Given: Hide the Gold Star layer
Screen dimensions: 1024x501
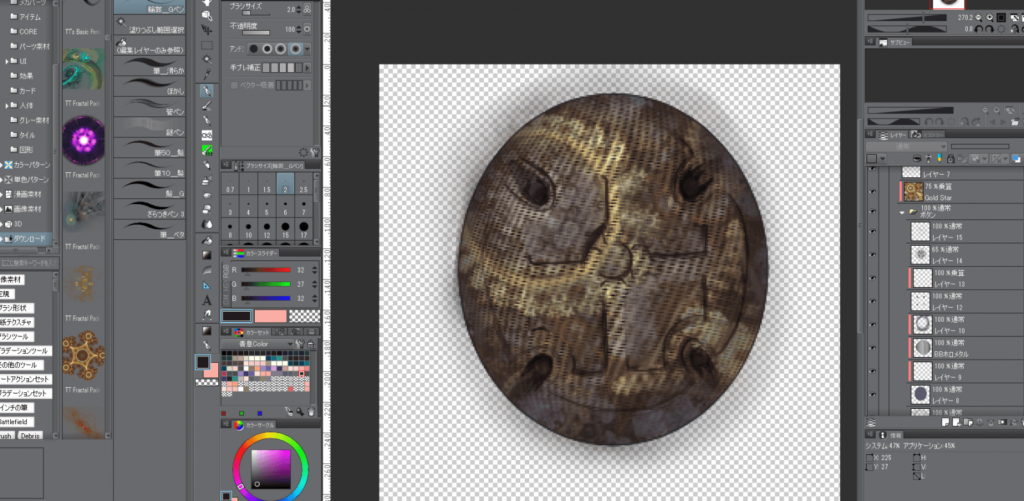Looking at the screenshot, I should pos(871,192).
